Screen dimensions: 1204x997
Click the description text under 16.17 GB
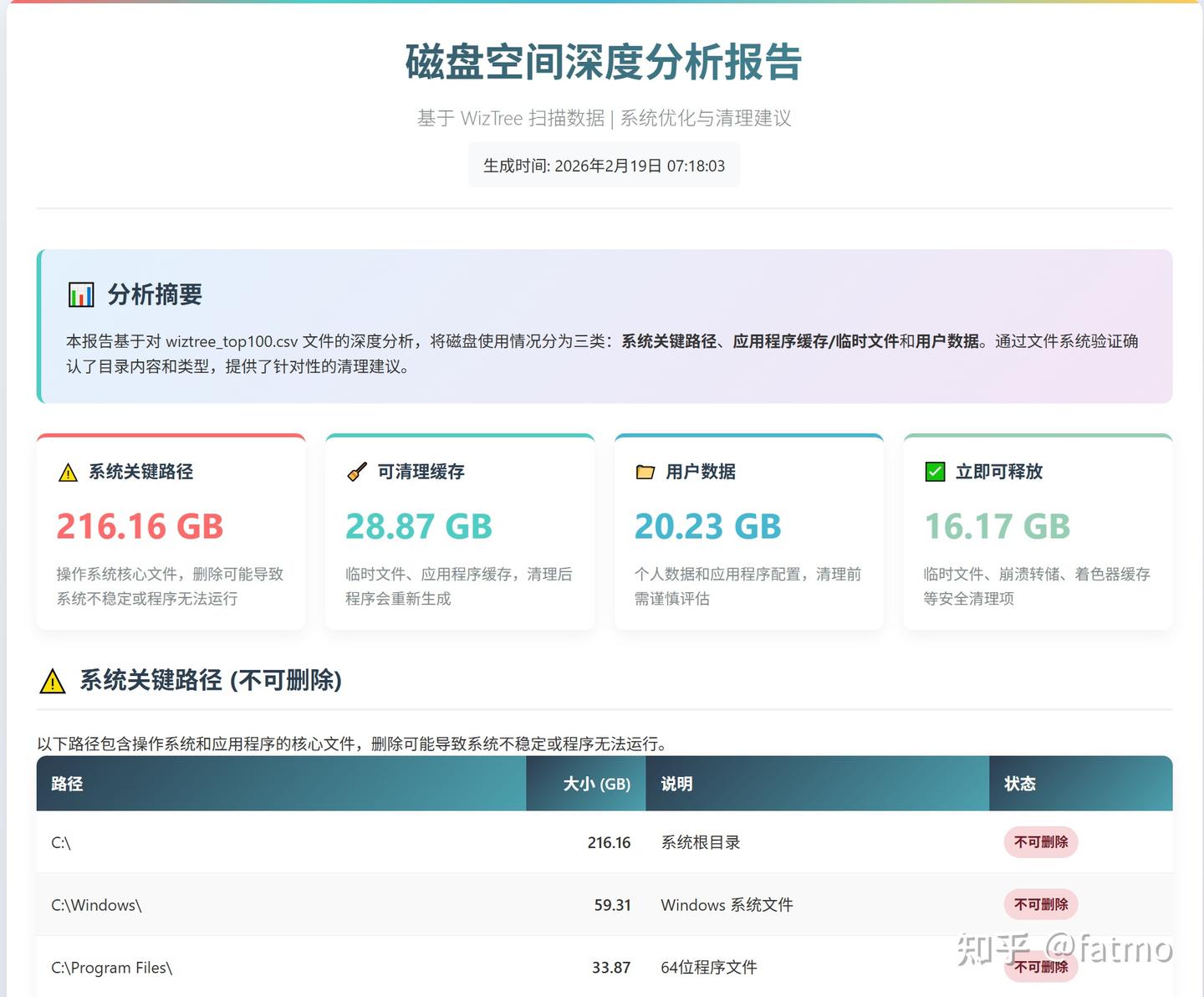pyautogui.click(x=1037, y=585)
